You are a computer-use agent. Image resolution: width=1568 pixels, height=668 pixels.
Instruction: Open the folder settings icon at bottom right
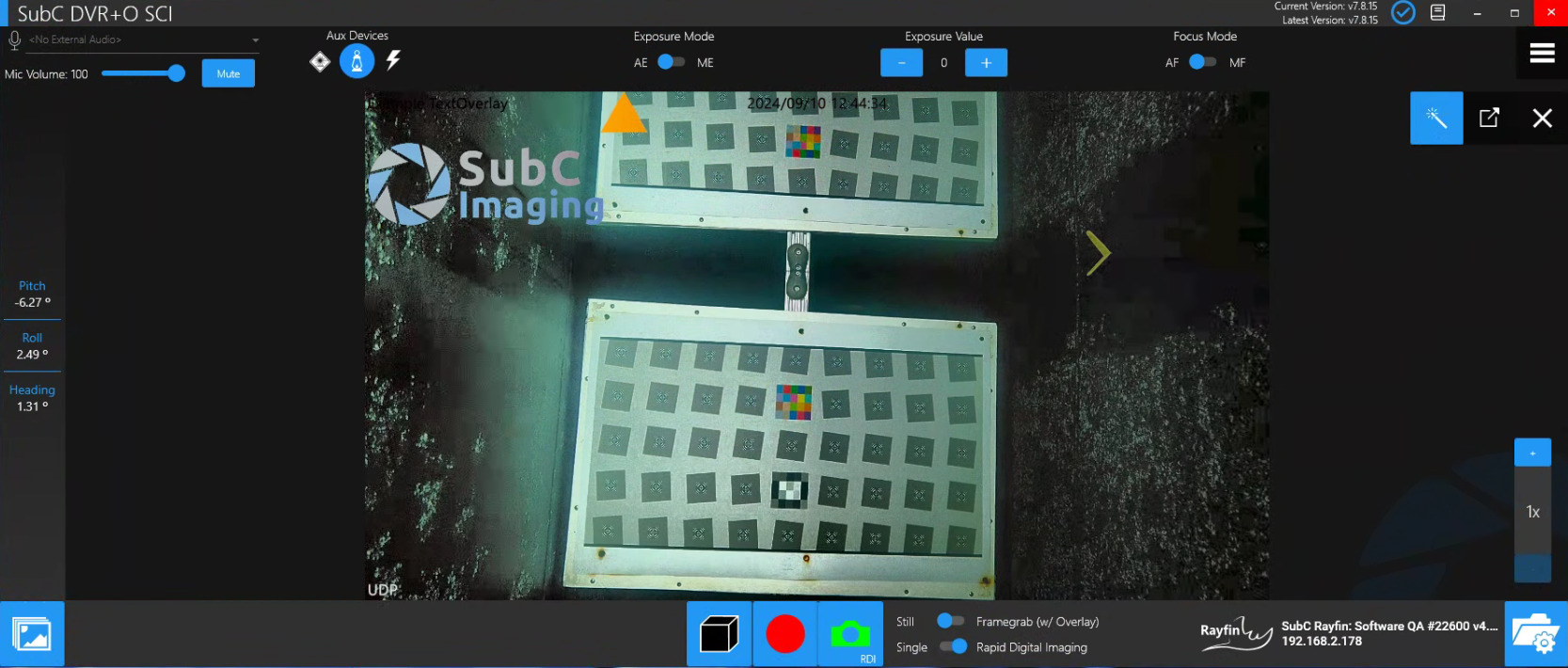[x=1535, y=634]
